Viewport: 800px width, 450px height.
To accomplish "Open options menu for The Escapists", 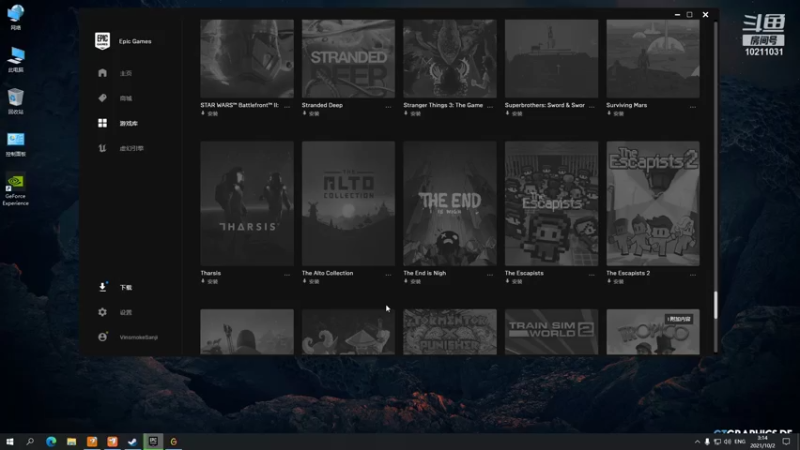I will 591,274.
